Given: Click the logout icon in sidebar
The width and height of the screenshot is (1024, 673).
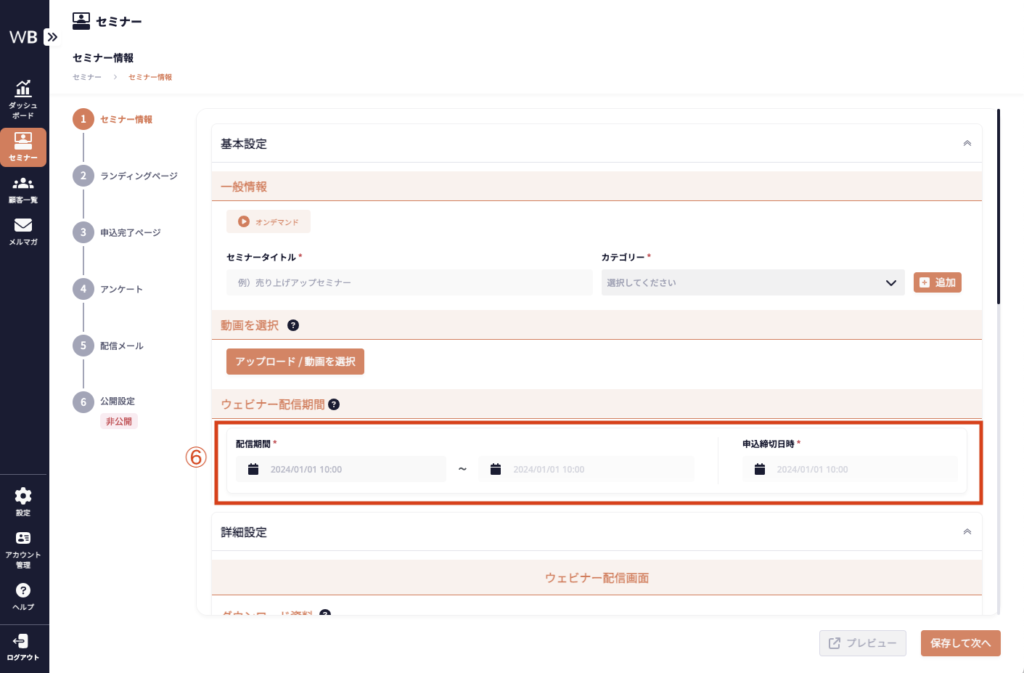Looking at the screenshot, I should [23, 646].
